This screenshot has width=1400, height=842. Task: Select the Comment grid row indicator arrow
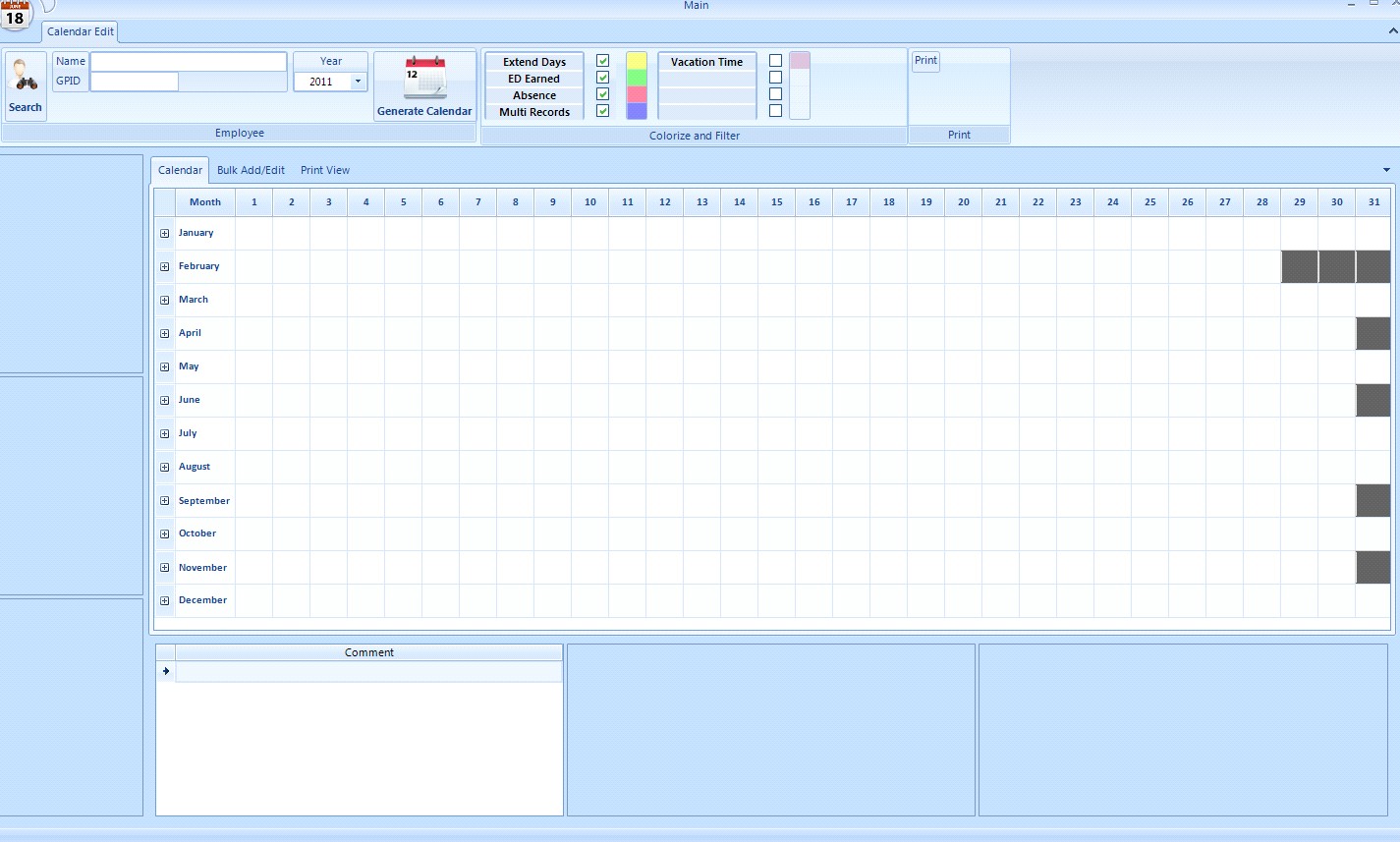pos(166,671)
